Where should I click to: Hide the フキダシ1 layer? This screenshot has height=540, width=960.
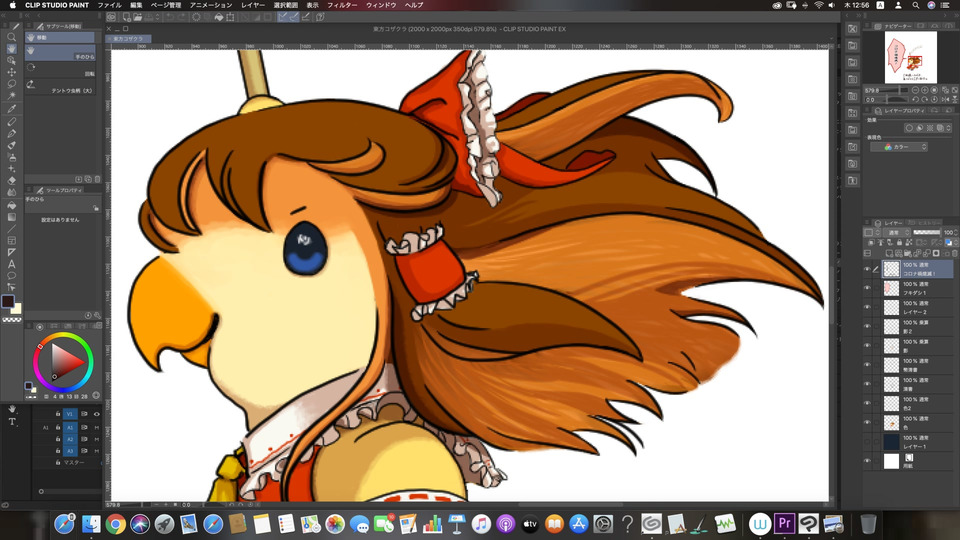tap(867, 288)
